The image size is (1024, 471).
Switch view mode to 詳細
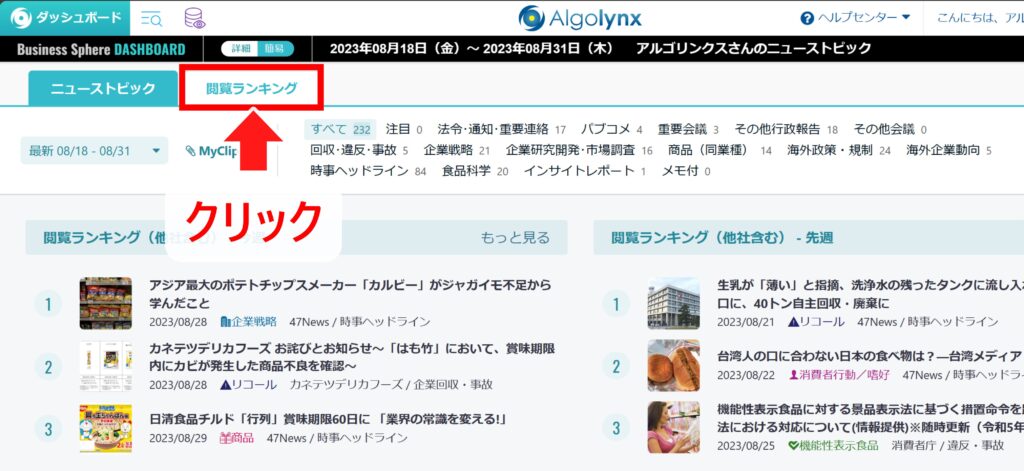click(x=242, y=49)
